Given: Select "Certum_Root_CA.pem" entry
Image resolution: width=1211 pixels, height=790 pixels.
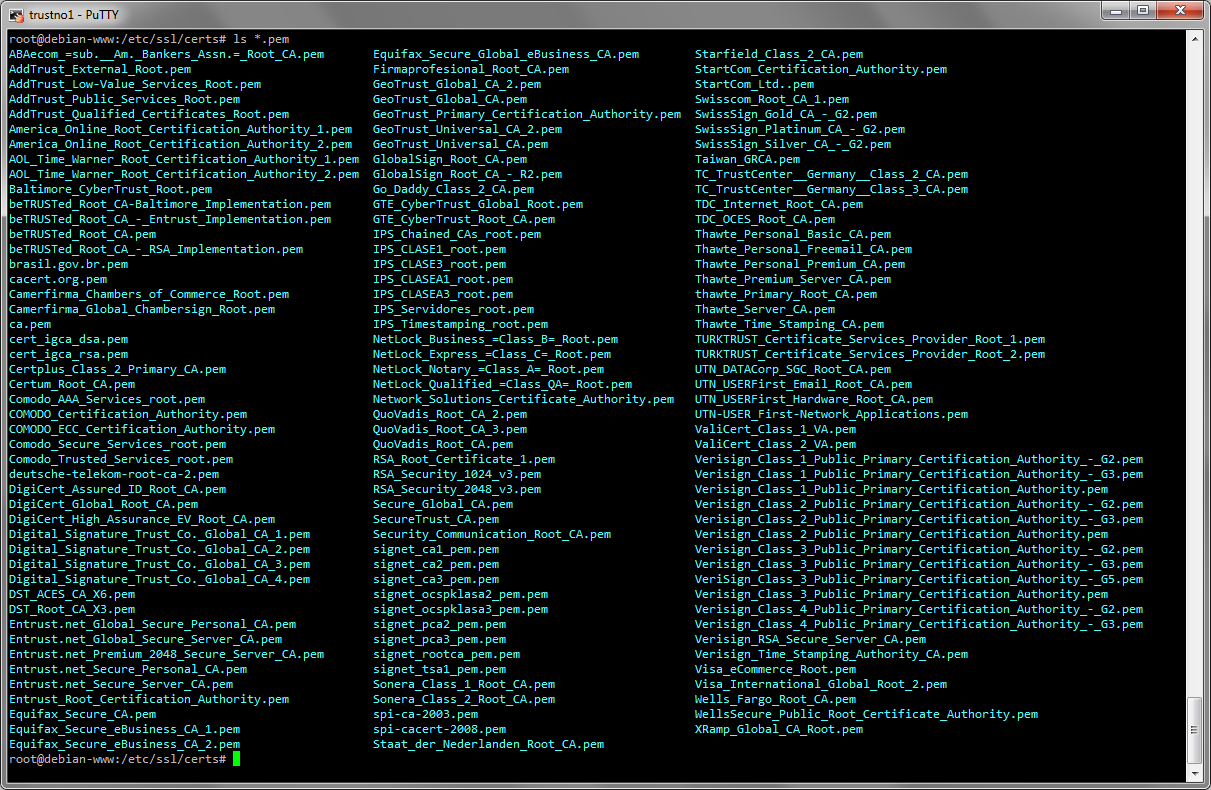Looking at the screenshot, I should pos(72,384).
